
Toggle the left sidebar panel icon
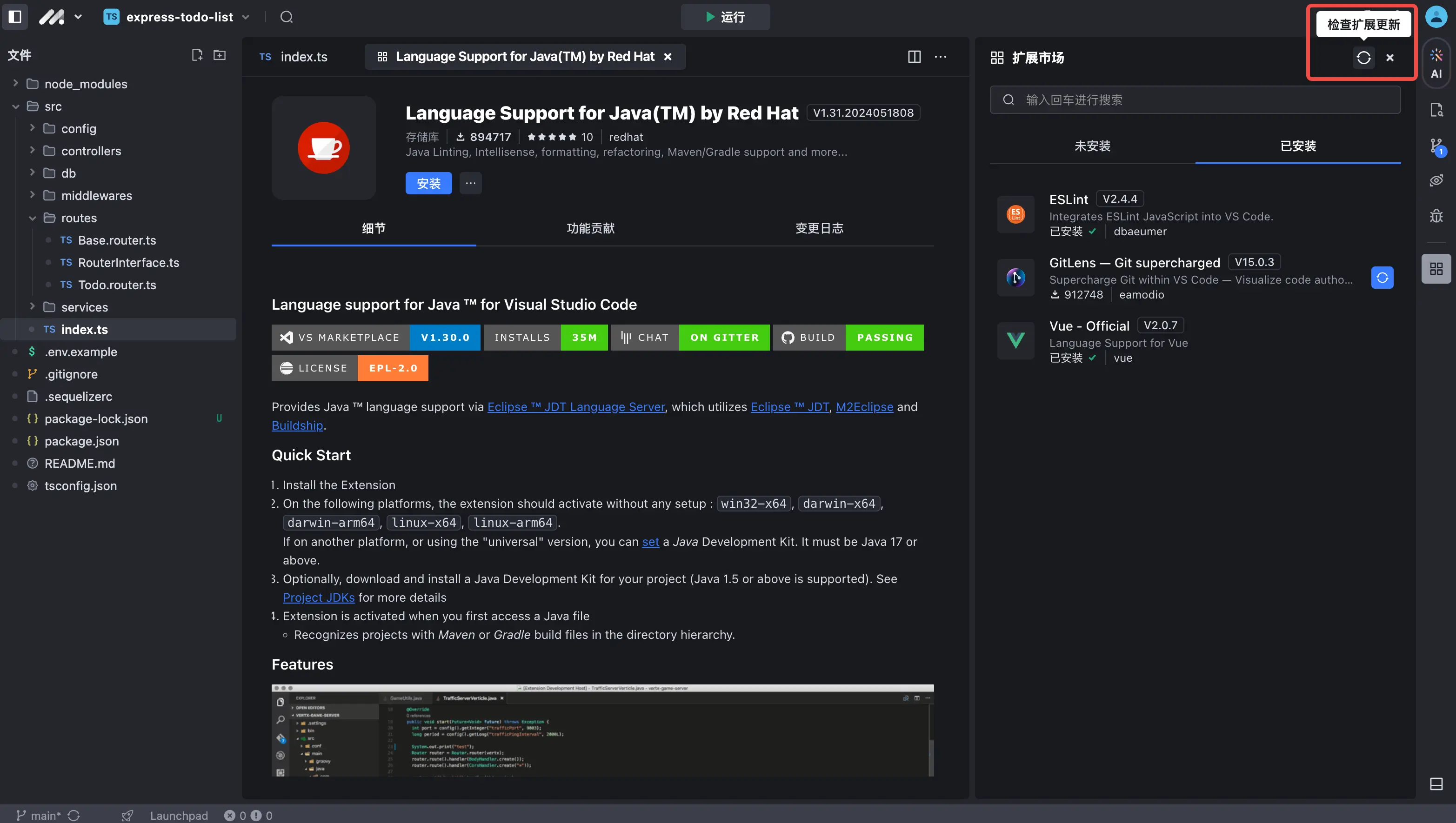[15, 17]
